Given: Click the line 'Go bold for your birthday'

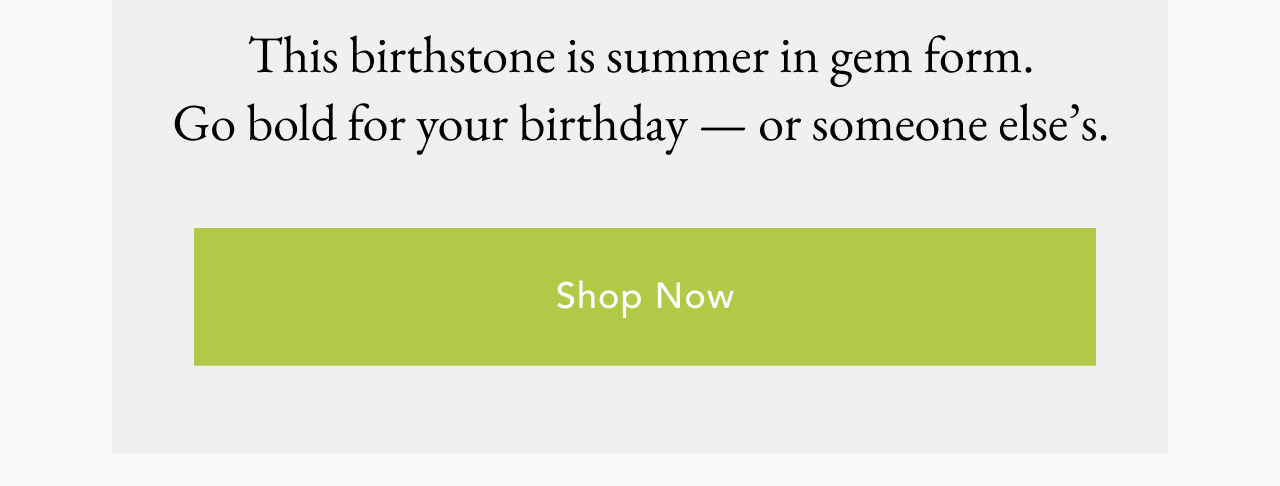Looking at the screenshot, I should tap(430, 126).
